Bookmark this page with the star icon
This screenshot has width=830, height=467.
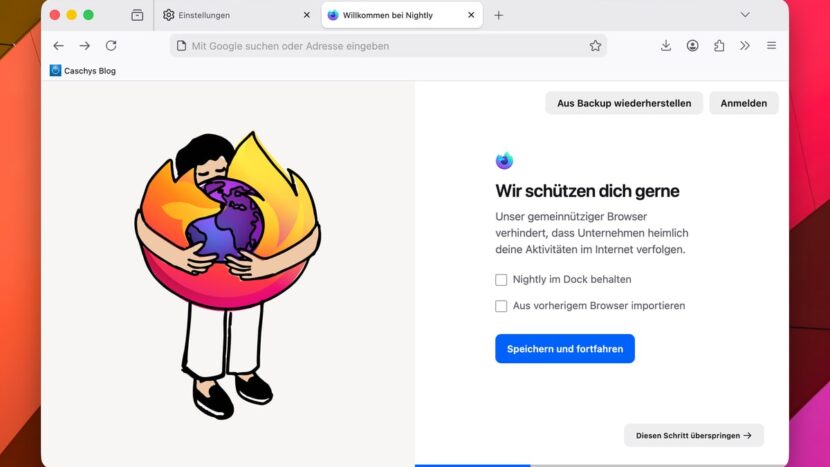pos(596,46)
